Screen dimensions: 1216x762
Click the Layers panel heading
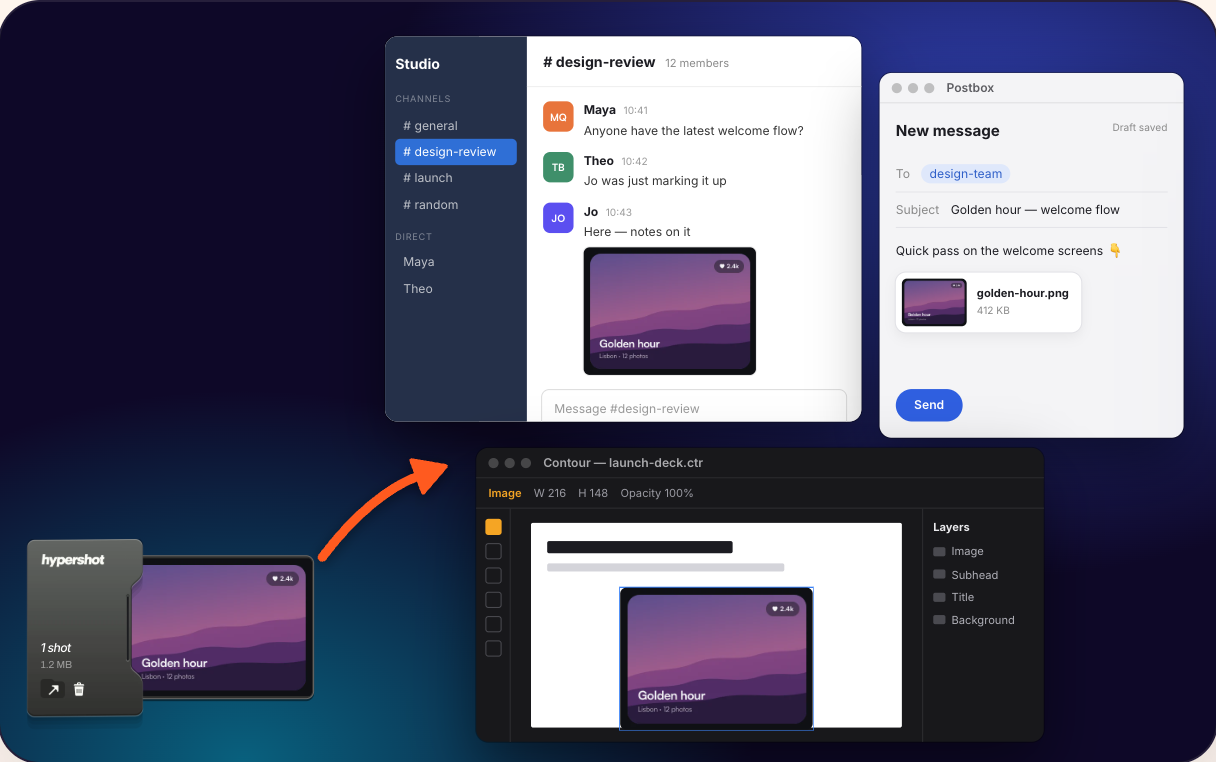pyautogui.click(x=951, y=527)
